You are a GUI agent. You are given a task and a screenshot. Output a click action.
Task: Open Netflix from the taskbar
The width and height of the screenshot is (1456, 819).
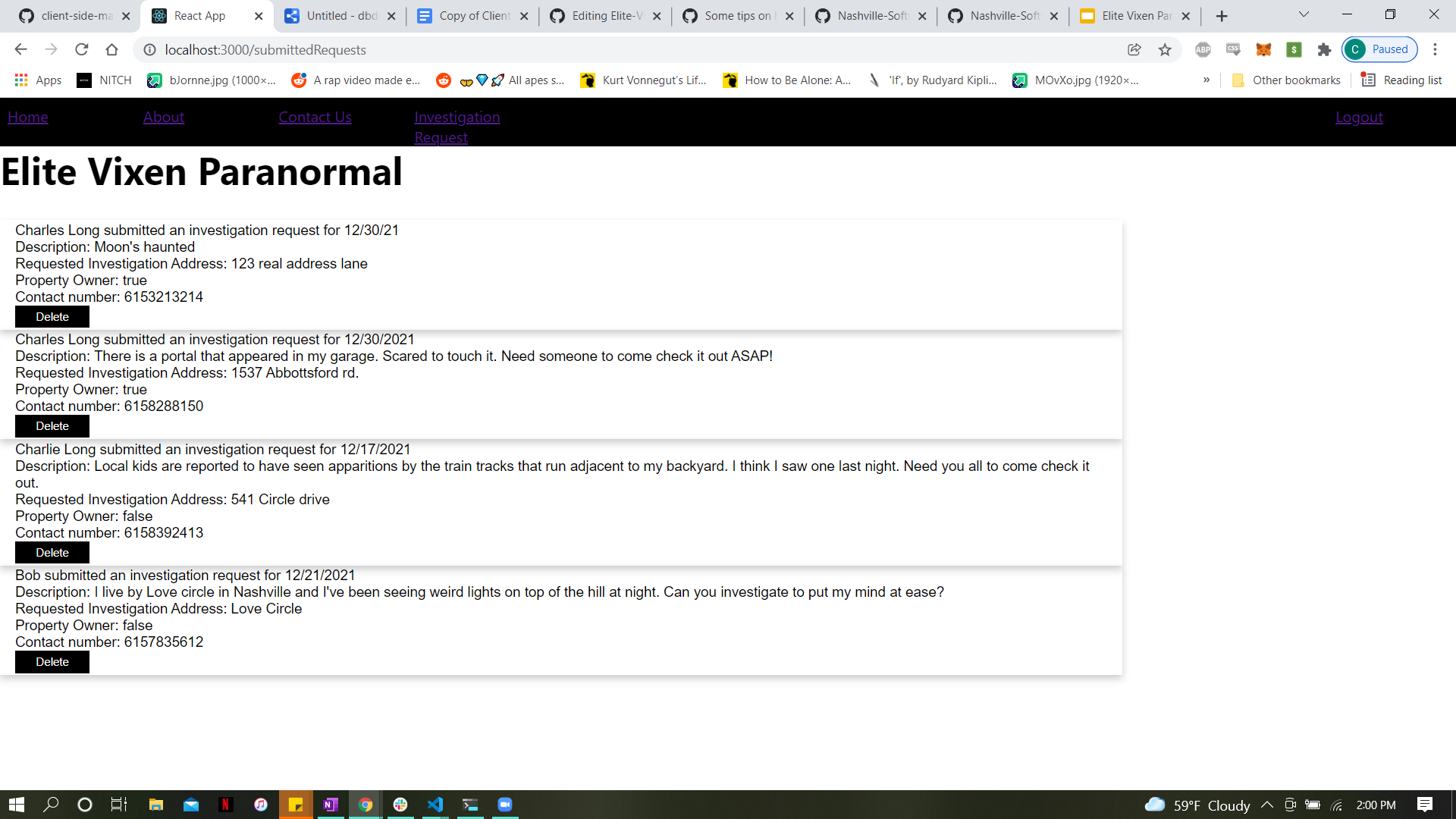[225, 805]
